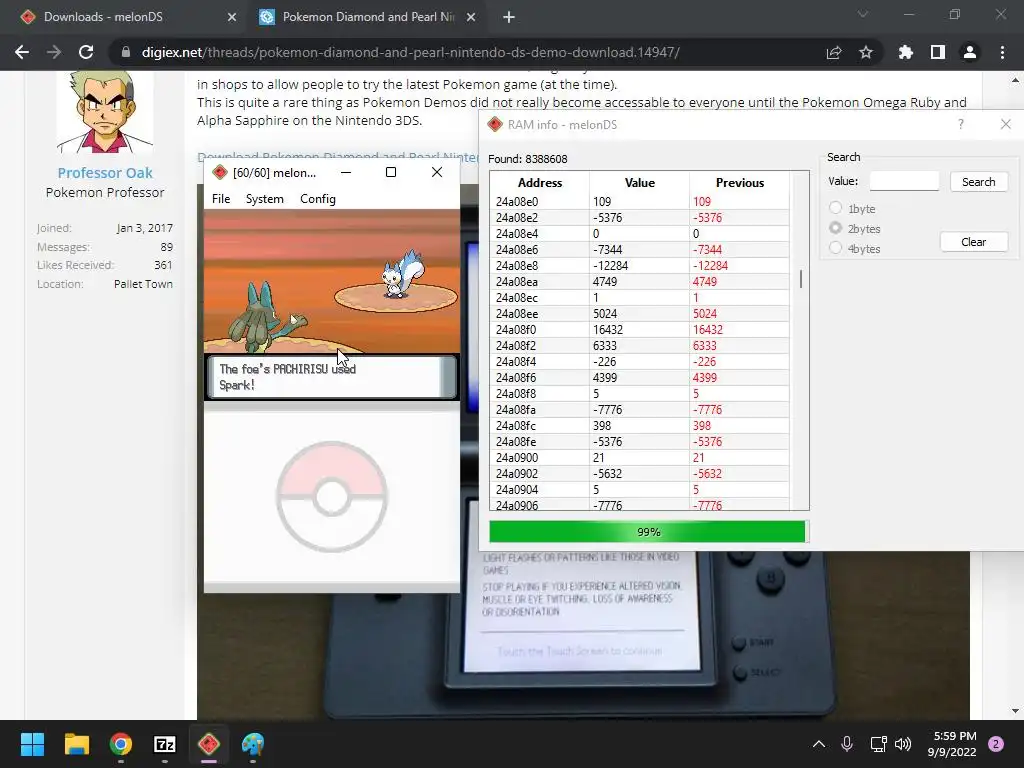Click the Clear button in RAM info

point(974,242)
